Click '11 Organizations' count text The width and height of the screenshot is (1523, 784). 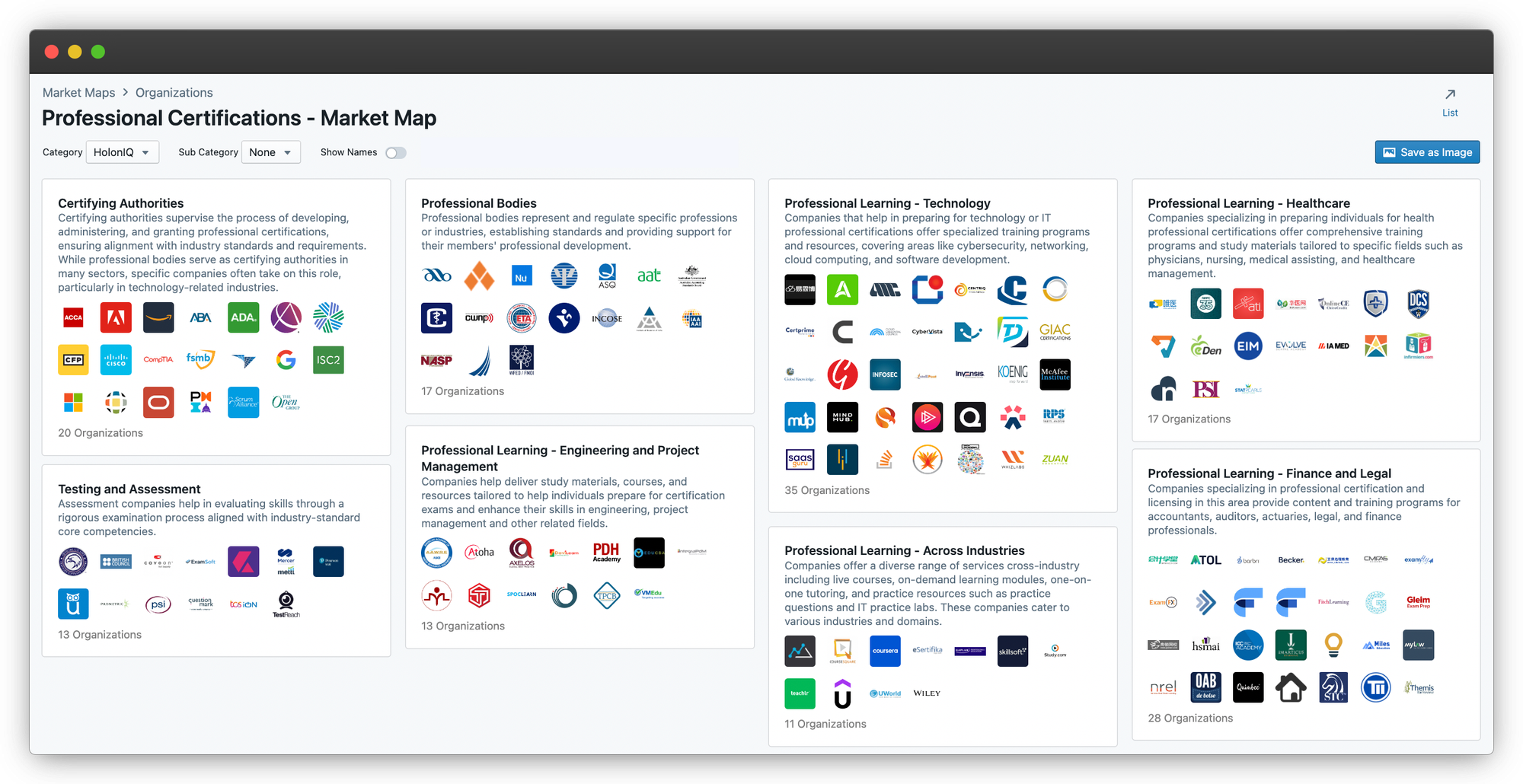pos(825,724)
